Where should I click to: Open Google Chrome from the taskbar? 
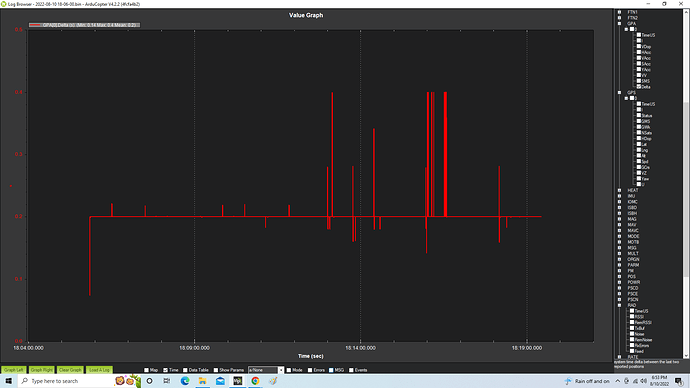255,381
